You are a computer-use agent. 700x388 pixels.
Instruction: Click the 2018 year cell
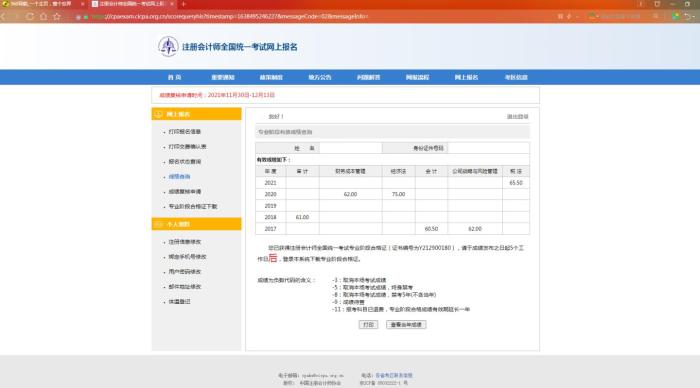click(x=271, y=217)
